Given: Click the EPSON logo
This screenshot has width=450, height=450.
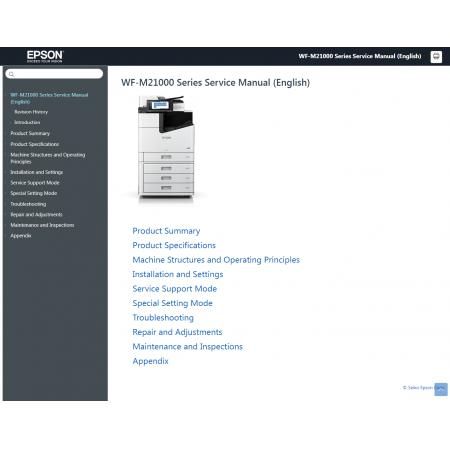Looking at the screenshot, I should 45,56.
